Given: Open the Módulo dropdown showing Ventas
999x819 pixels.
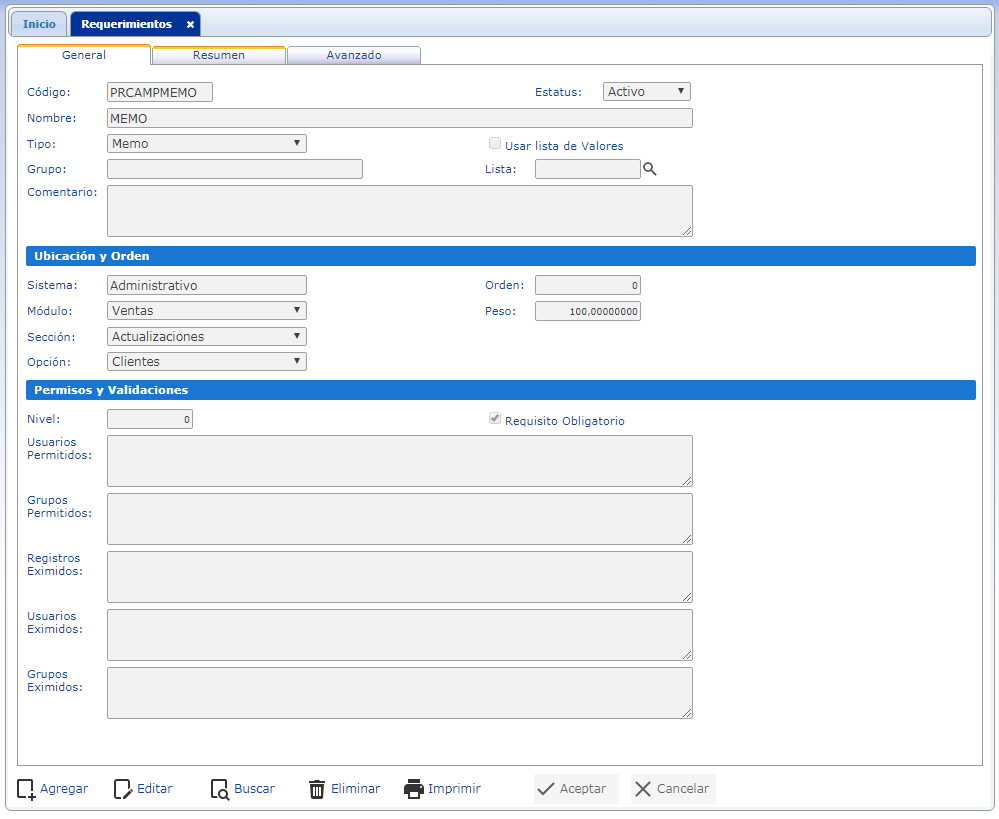Looking at the screenshot, I should click(x=206, y=311).
